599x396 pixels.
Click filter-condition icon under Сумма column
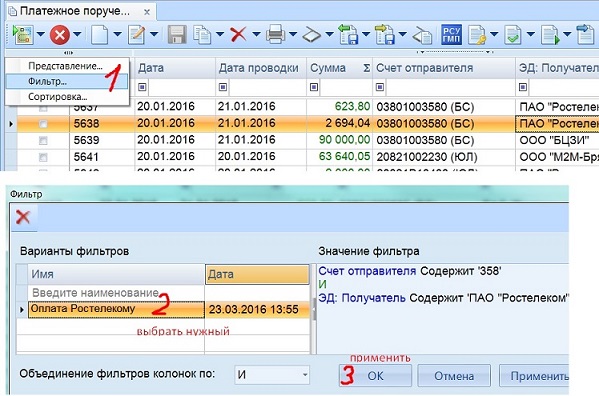coord(314,87)
